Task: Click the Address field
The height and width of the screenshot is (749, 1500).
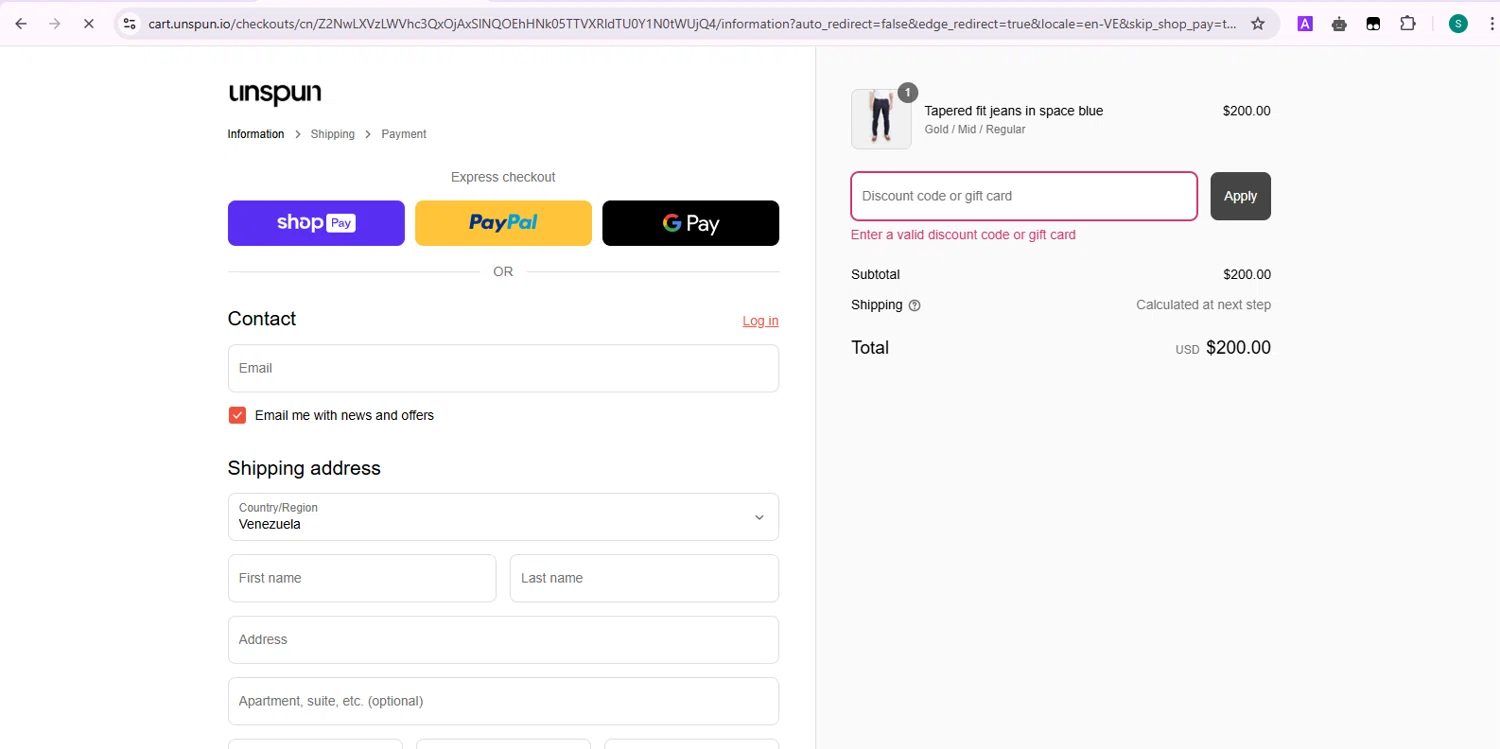Action: [503, 640]
